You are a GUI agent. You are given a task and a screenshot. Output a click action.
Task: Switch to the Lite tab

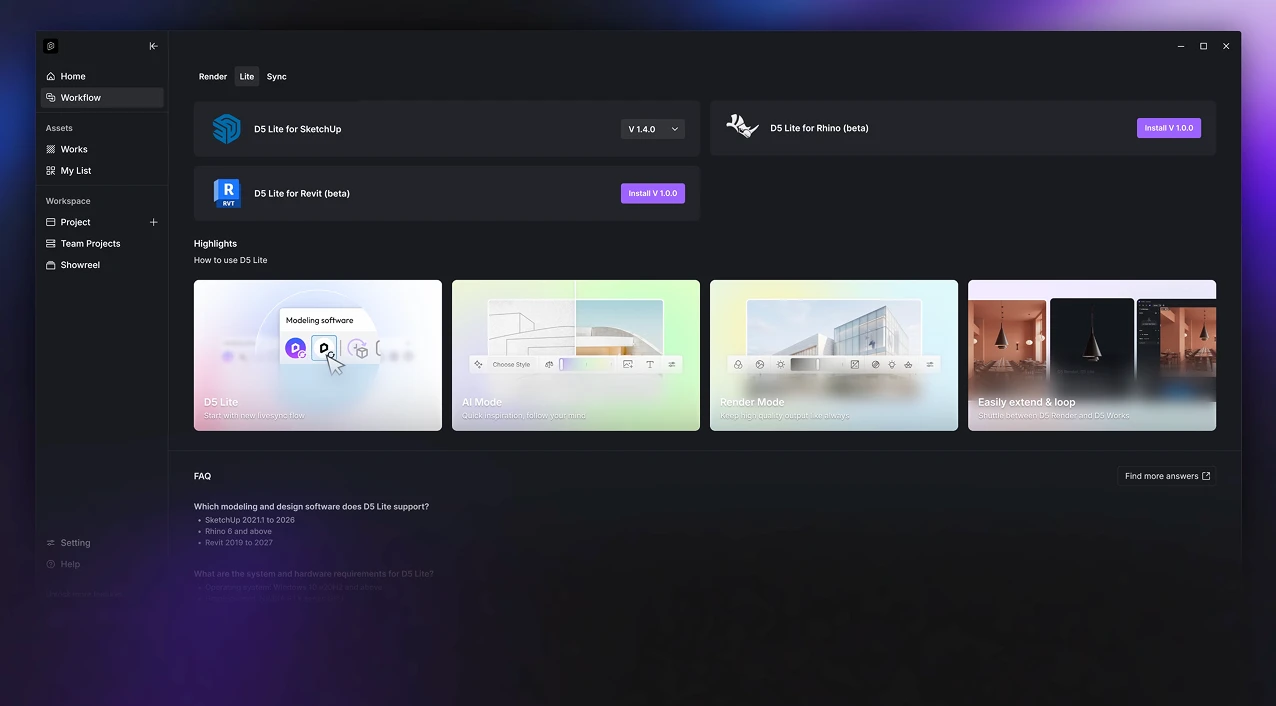tap(247, 76)
